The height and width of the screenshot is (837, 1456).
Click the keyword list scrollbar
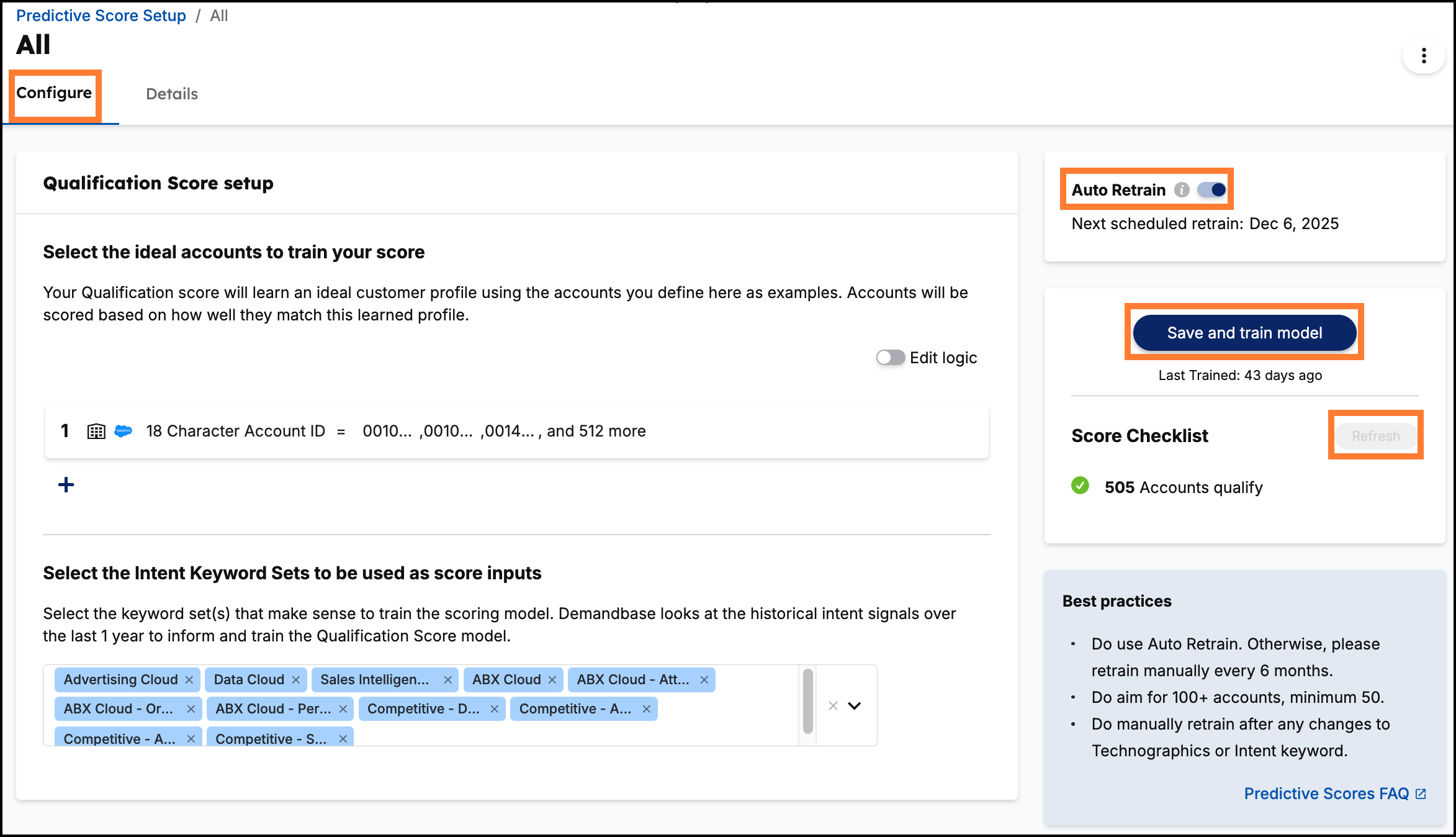click(x=807, y=701)
